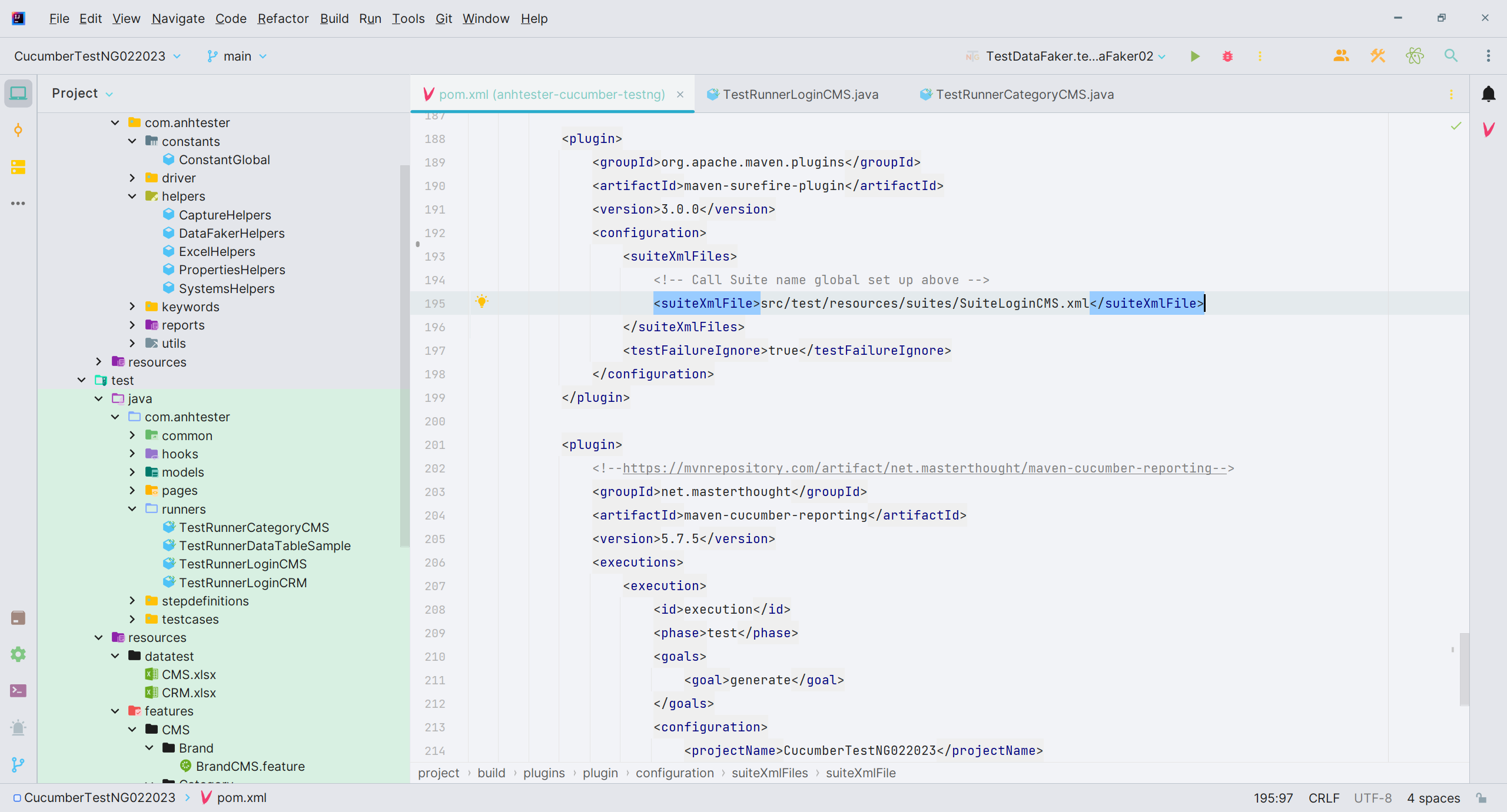This screenshot has width=1507, height=812.
Task: Open the Git menu
Action: point(443,18)
